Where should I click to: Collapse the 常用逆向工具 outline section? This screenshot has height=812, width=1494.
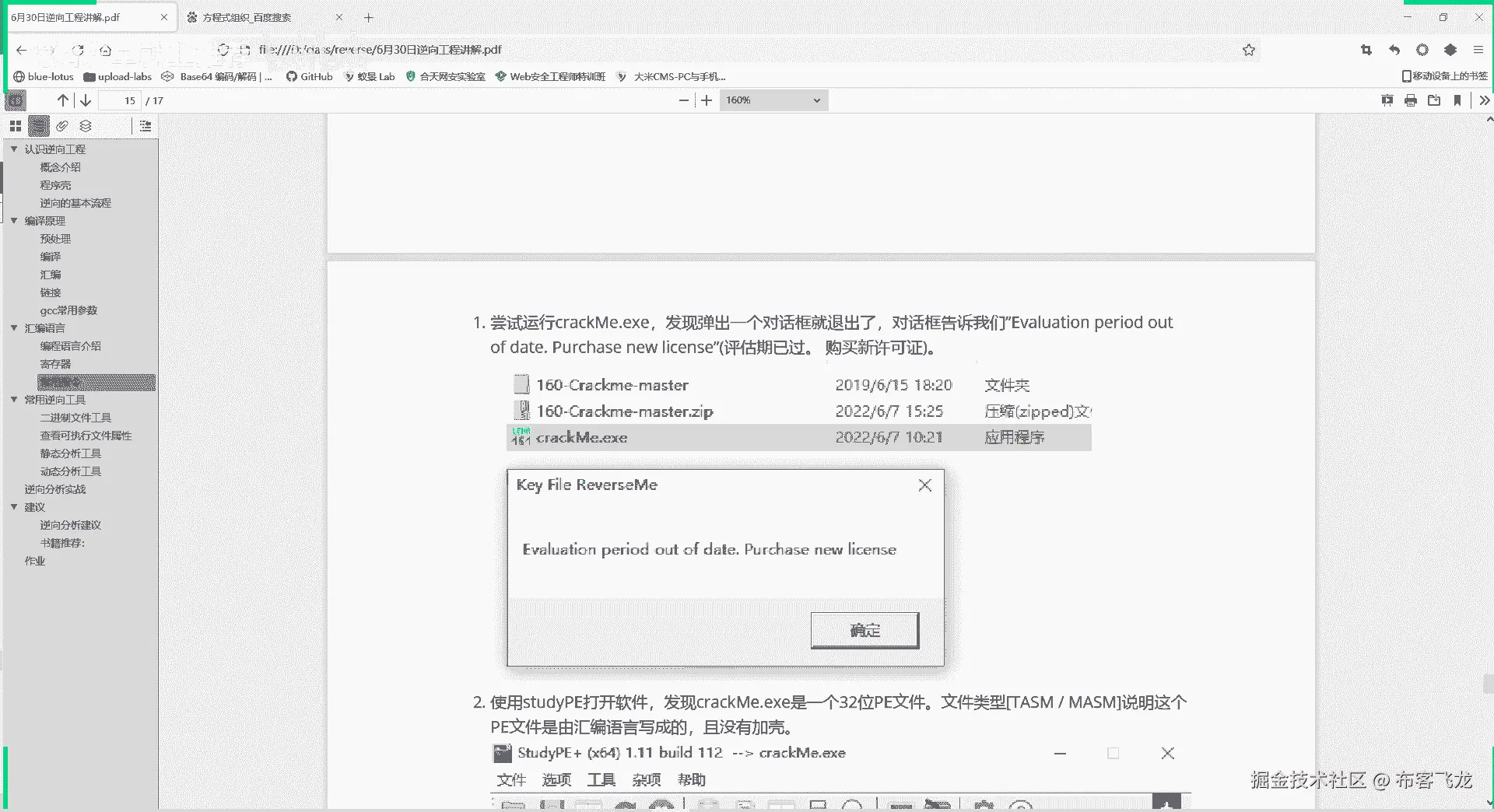pos(14,400)
